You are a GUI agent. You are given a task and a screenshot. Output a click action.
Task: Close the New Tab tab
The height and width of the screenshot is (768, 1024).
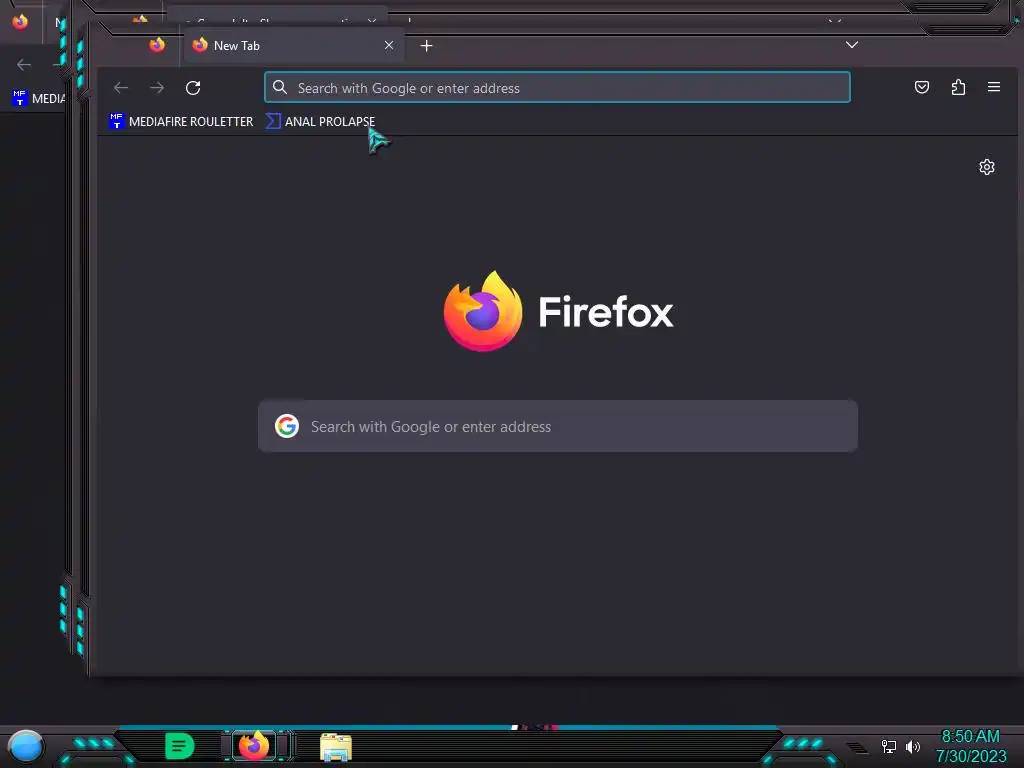click(389, 45)
